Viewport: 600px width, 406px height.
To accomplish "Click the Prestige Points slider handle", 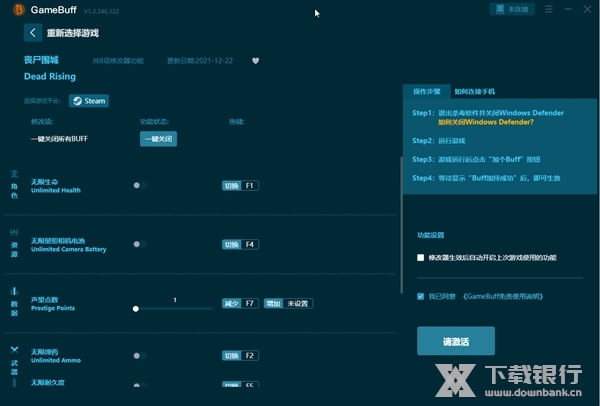I will (x=136, y=309).
